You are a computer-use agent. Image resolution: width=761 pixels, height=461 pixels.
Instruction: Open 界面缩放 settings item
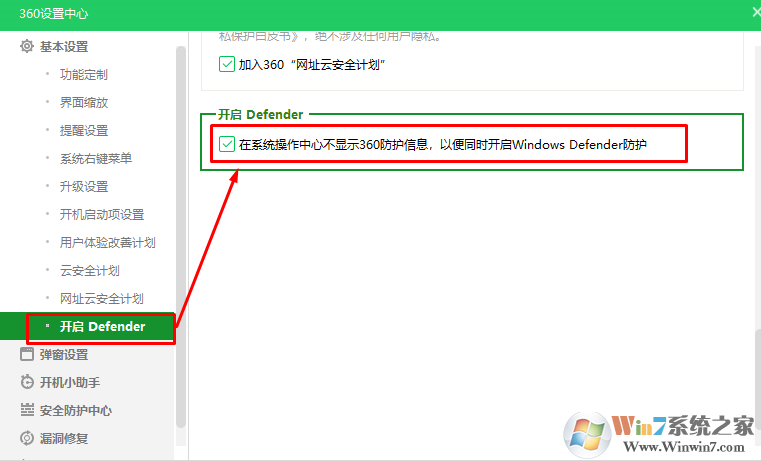click(83, 103)
